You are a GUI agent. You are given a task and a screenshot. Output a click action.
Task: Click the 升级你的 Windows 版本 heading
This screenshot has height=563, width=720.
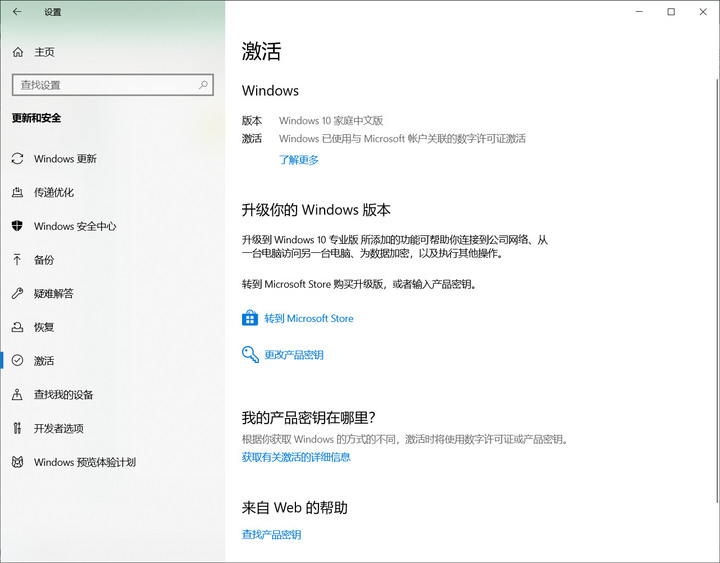[316, 210]
